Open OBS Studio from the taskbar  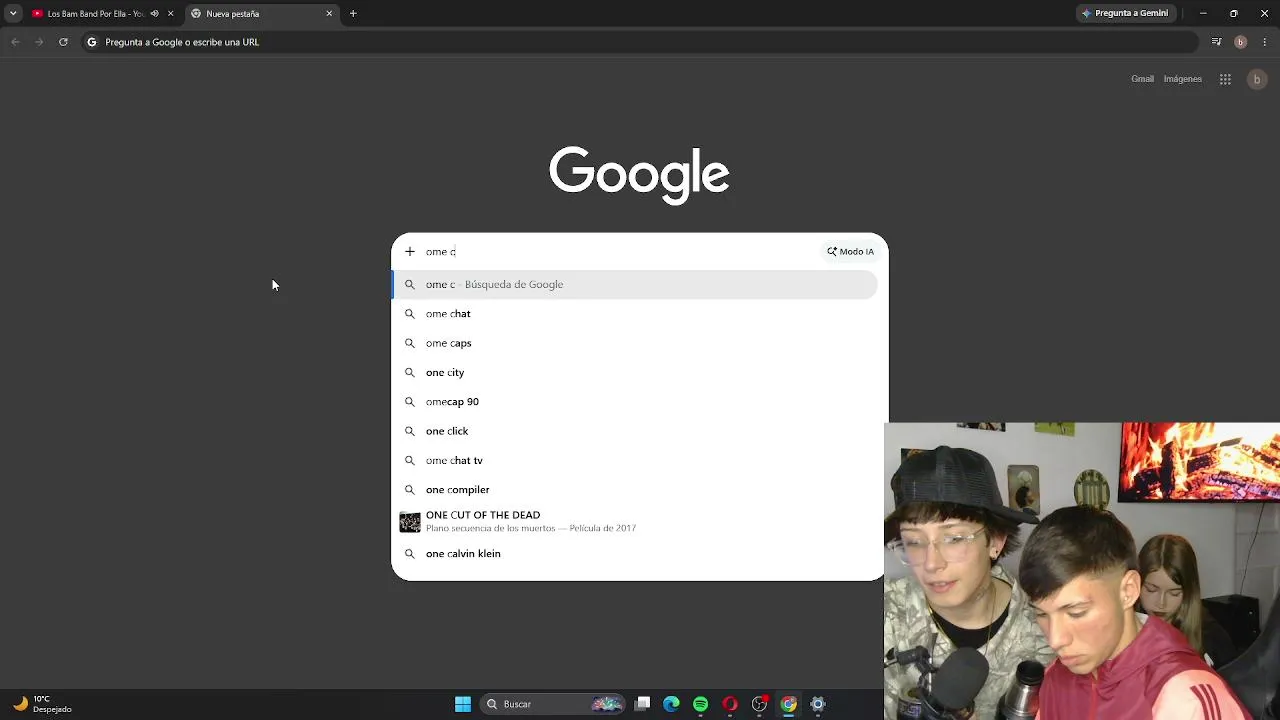(x=760, y=704)
